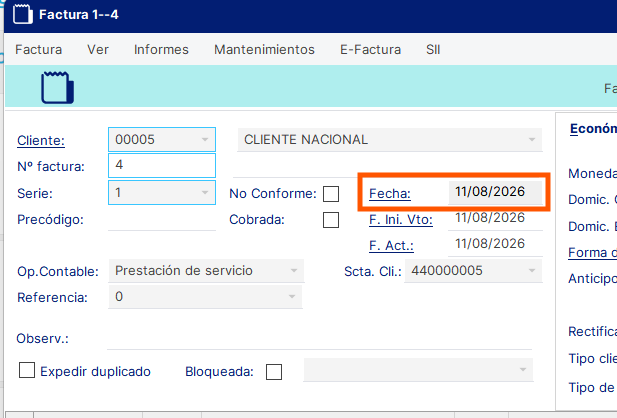Click the Fecha date field 11/08/2026

[495, 192]
